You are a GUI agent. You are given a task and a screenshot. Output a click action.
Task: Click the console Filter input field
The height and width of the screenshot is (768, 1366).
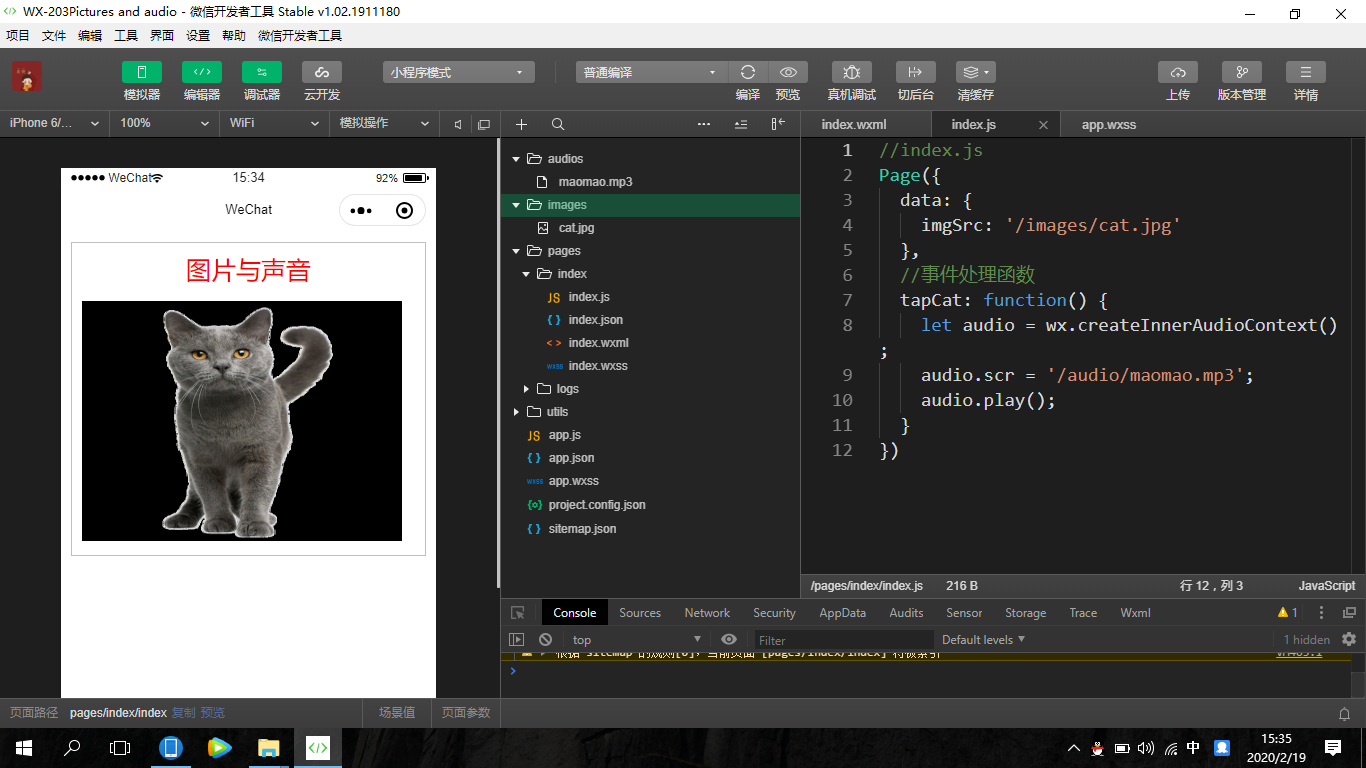click(843, 640)
